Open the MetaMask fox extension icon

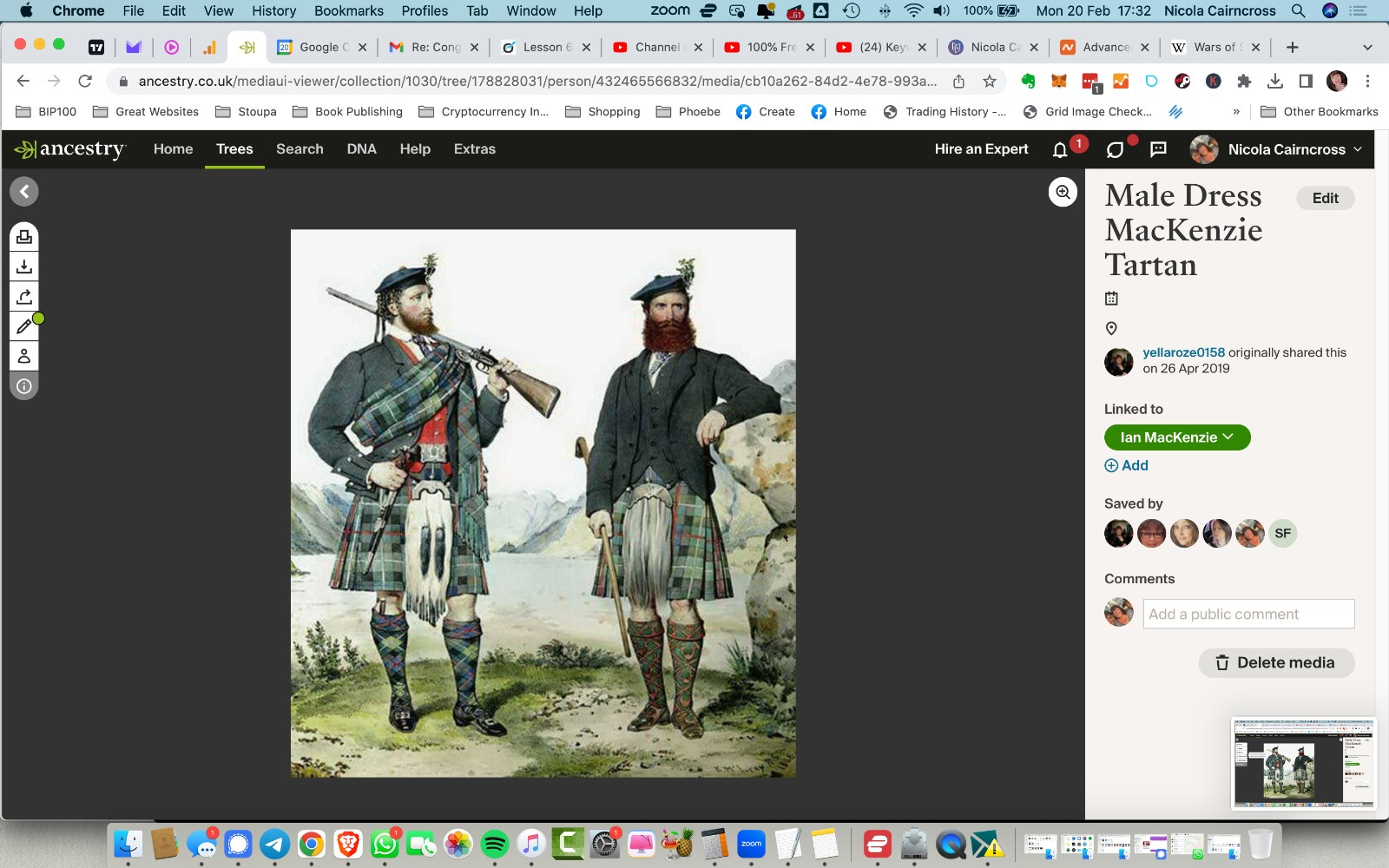[1059, 81]
